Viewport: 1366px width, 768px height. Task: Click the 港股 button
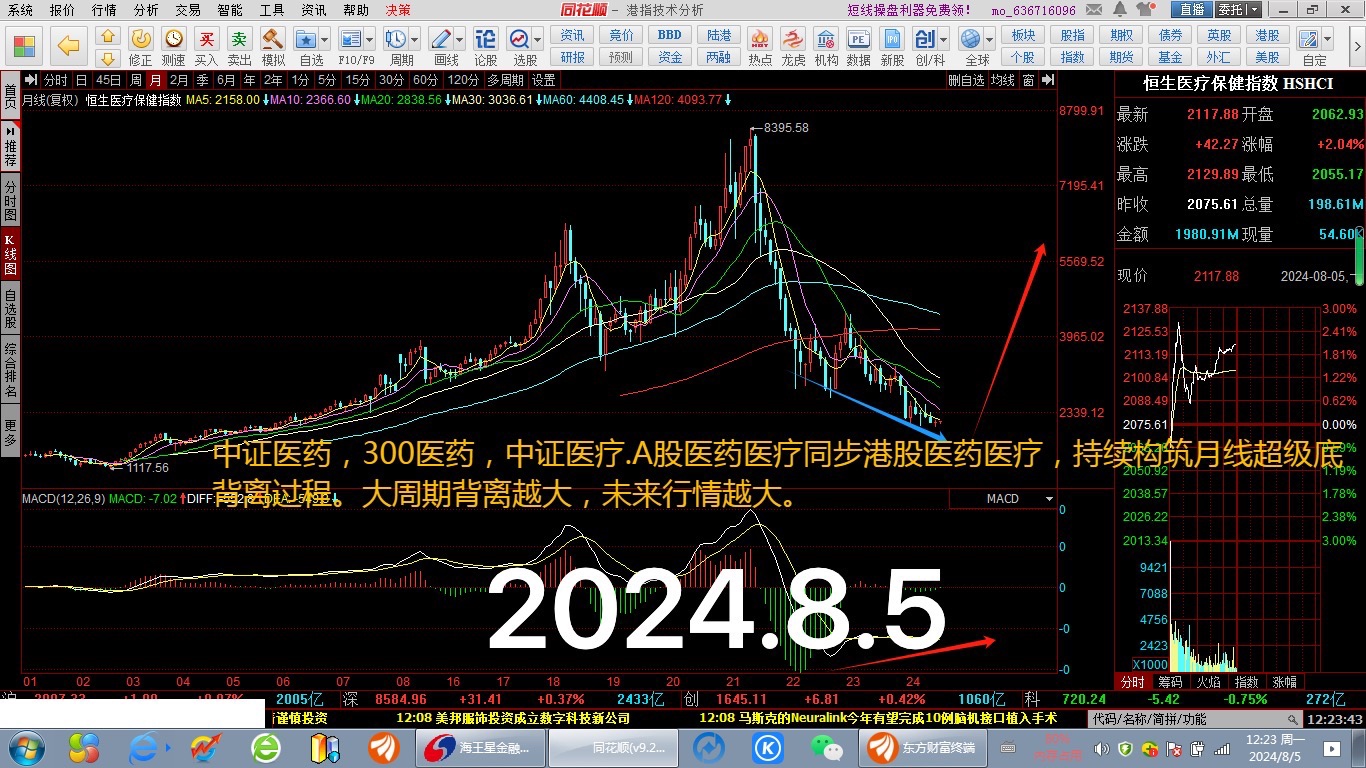click(1268, 35)
